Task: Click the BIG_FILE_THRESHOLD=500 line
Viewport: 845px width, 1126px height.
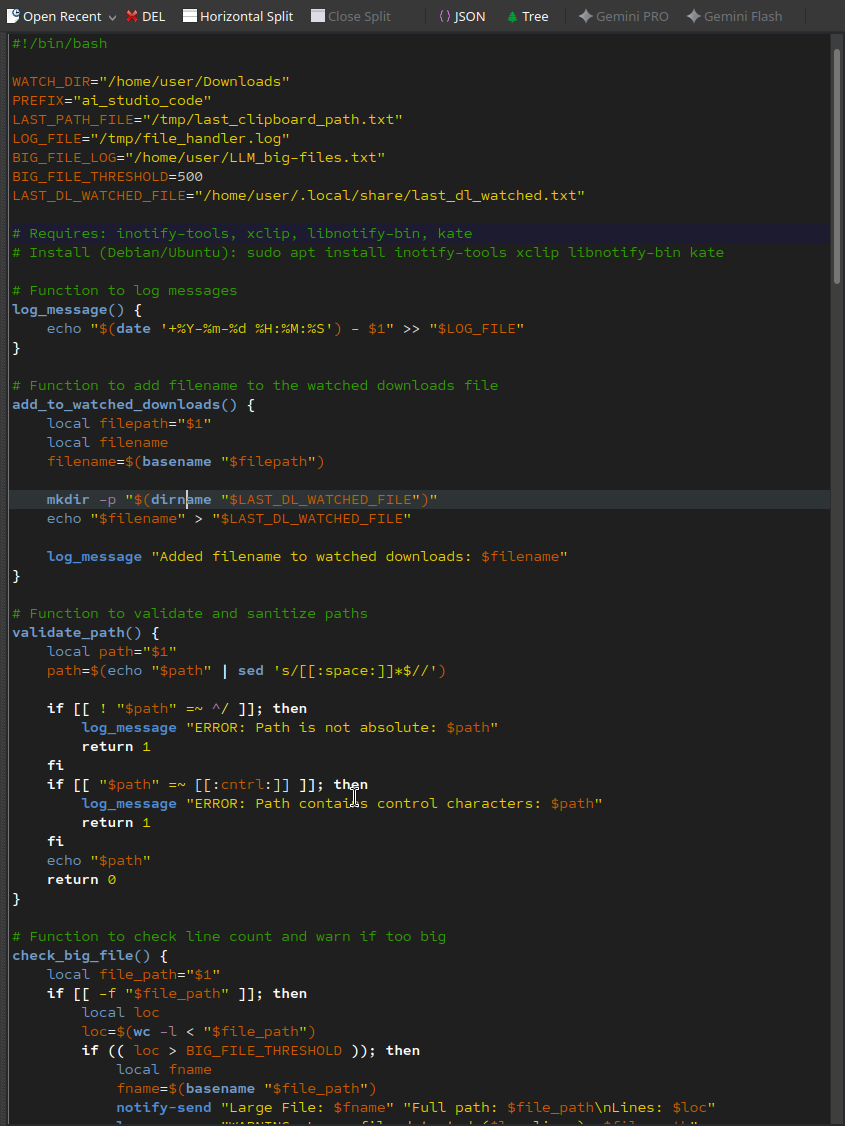Action: (x=108, y=177)
